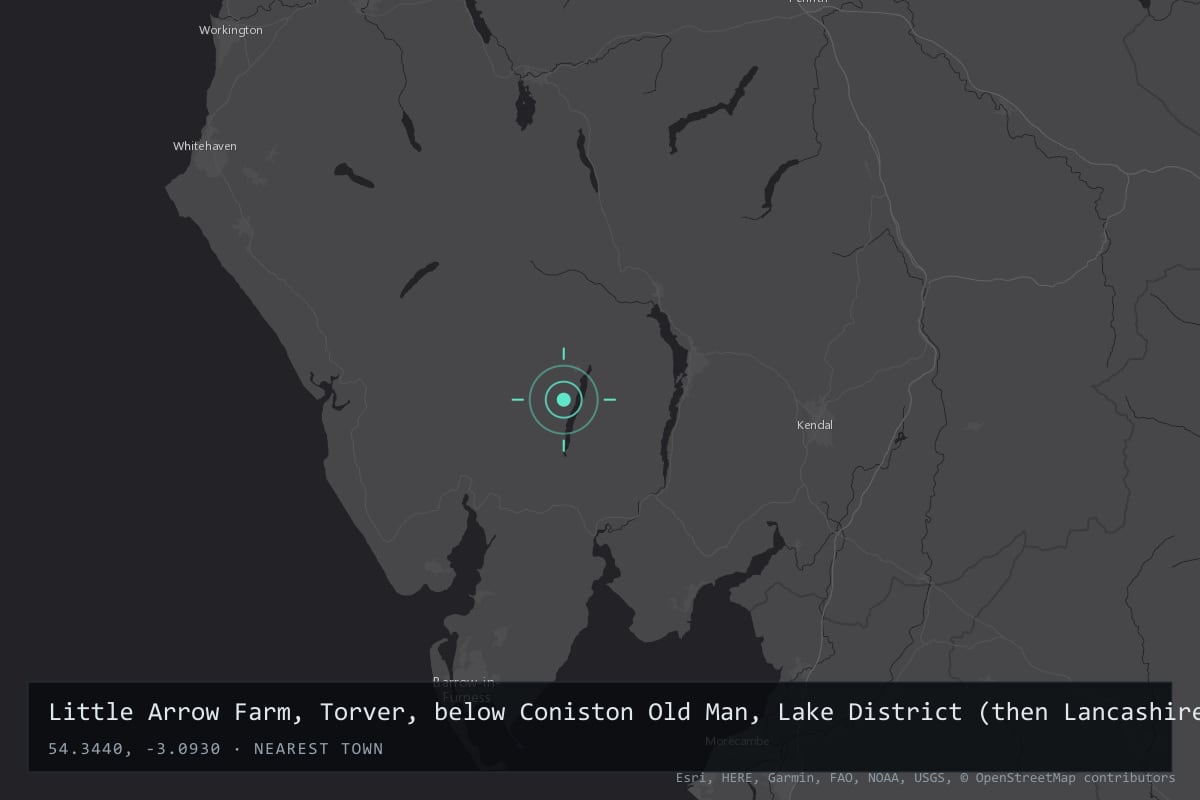
Task: Select the Workington town label
Action: pyautogui.click(x=231, y=30)
